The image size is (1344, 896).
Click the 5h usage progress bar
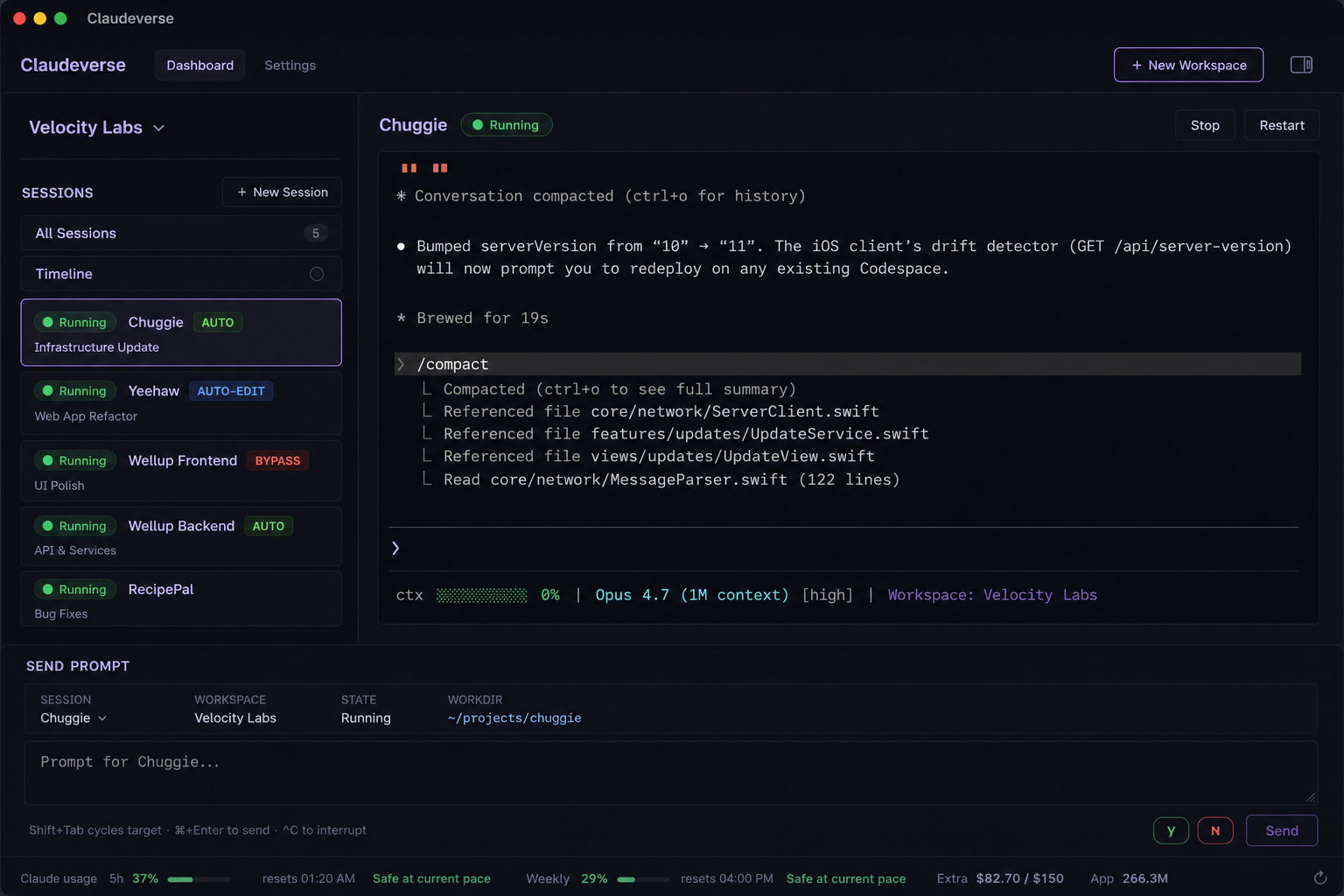199,879
